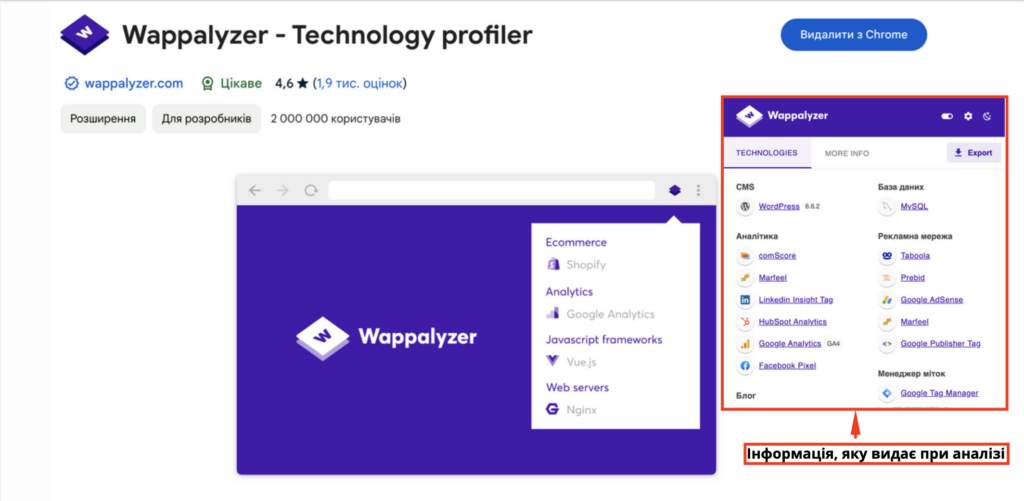This screenshot has width=1024, height=501.
Task: Click the Facebook Pixel icon
Action: coord(745,366)
